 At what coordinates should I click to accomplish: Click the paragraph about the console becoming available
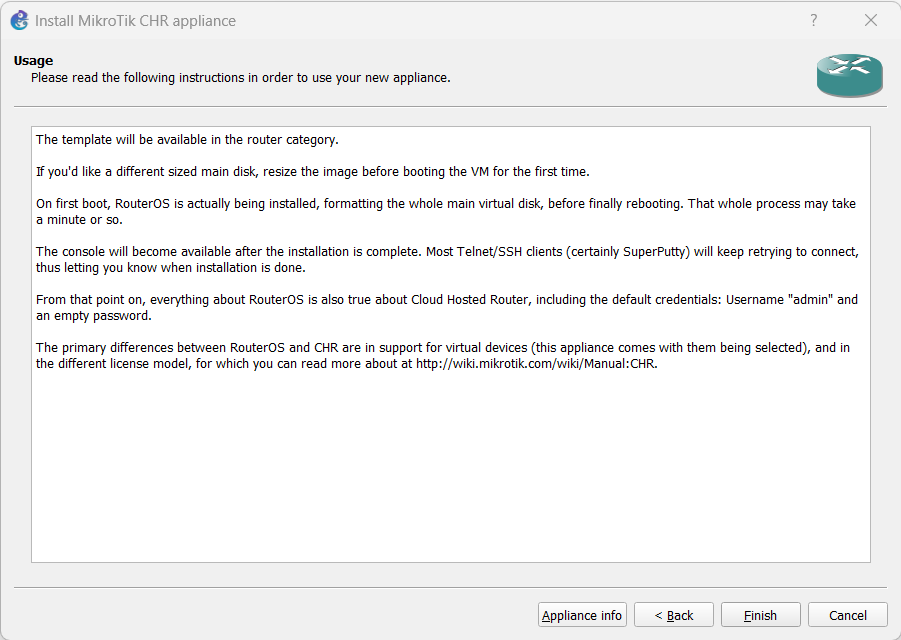[x=447, y=260]
